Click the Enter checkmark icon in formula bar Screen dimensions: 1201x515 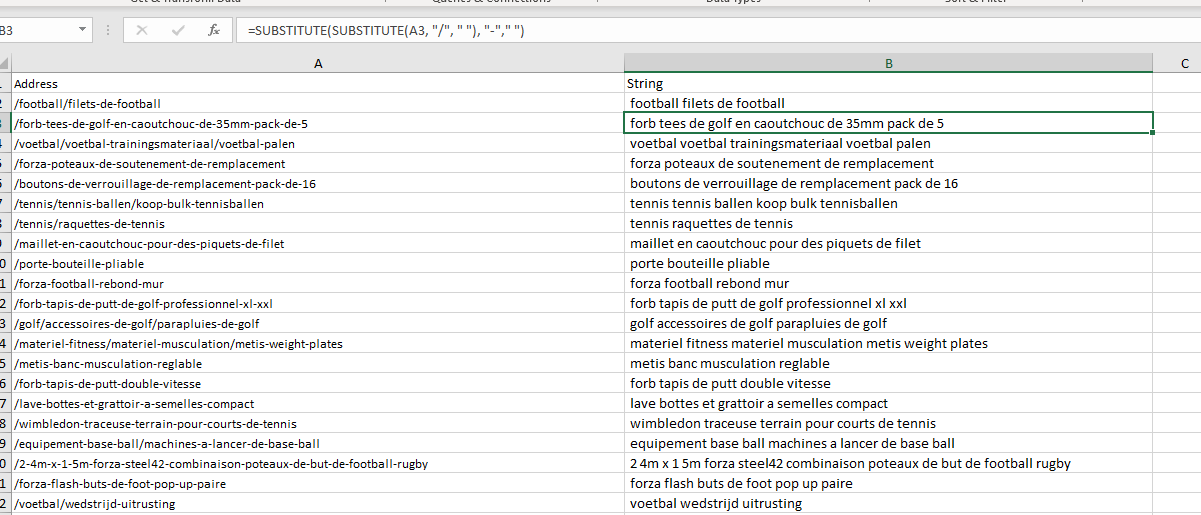(x=178, y=31)
